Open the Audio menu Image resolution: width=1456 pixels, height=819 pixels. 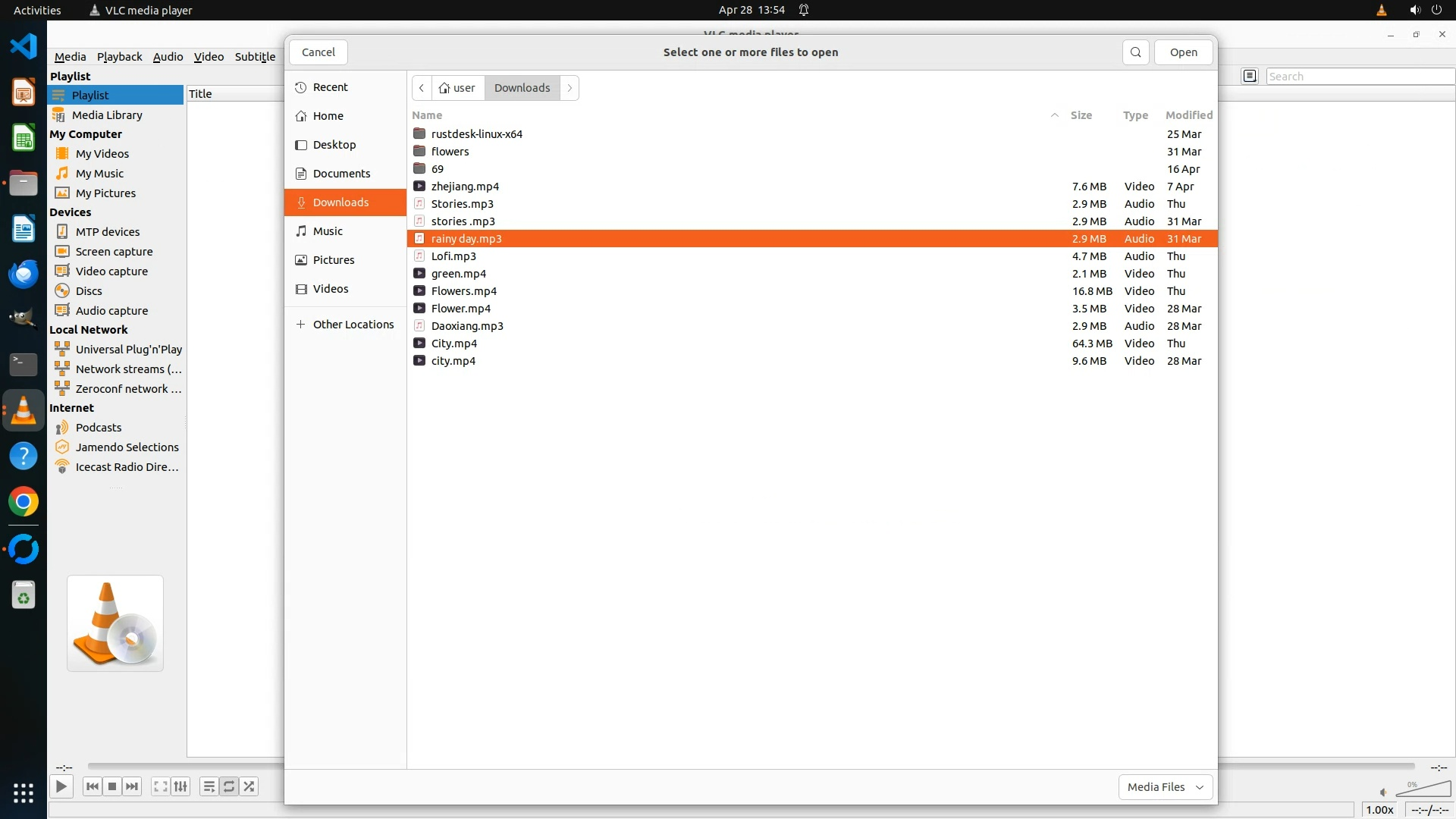[168, 57]
